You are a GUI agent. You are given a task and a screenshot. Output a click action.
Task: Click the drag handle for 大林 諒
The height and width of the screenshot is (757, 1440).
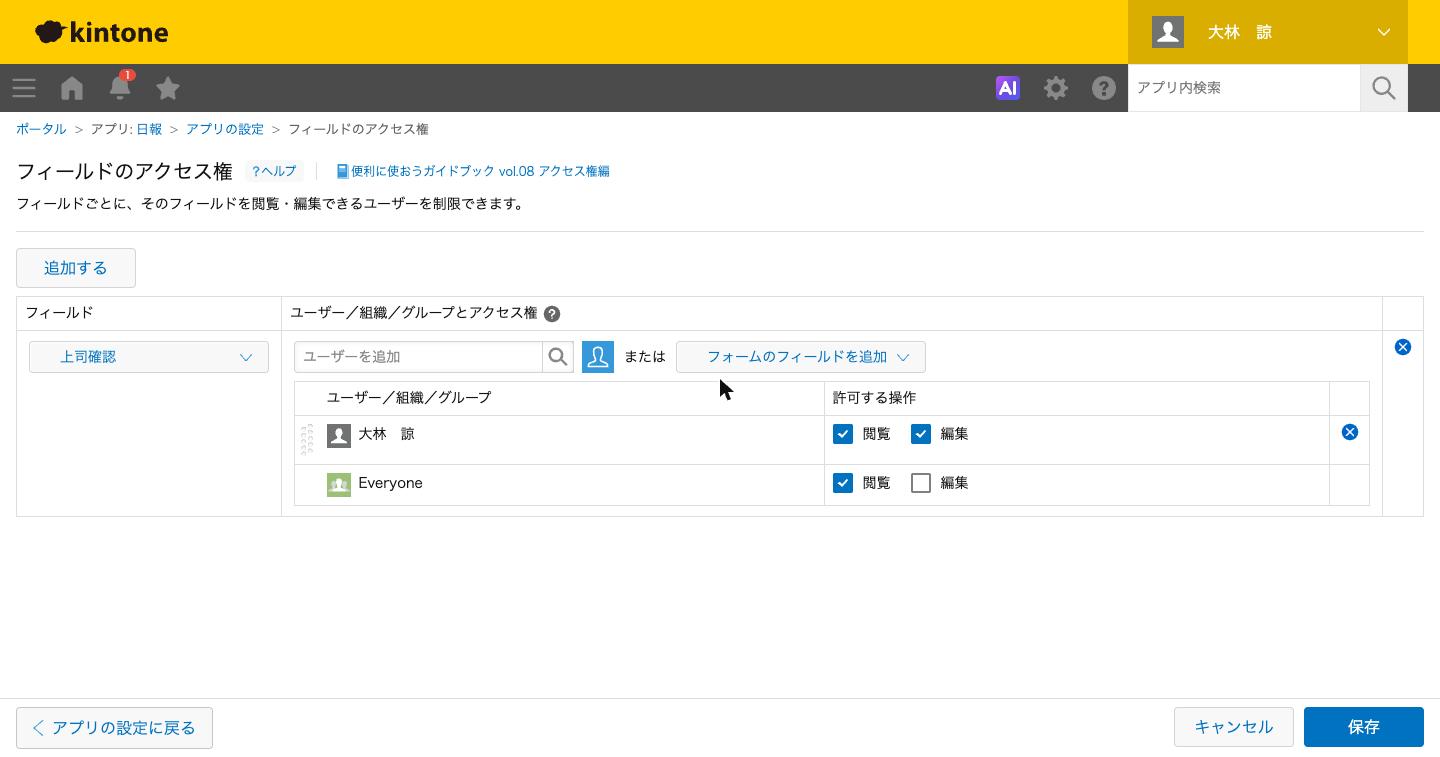click(307, 439)
